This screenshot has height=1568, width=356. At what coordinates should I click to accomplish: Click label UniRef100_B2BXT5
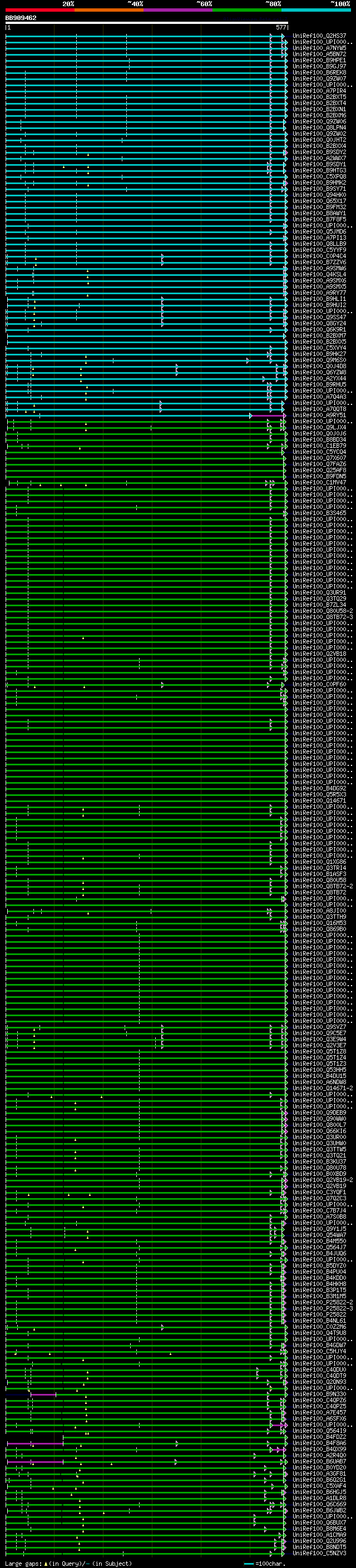coord(319,97)
